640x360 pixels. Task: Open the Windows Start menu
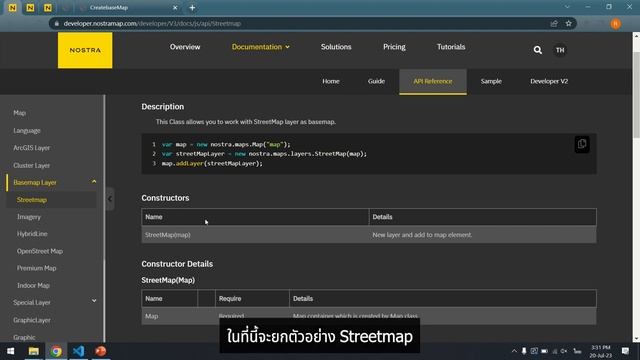11,351
